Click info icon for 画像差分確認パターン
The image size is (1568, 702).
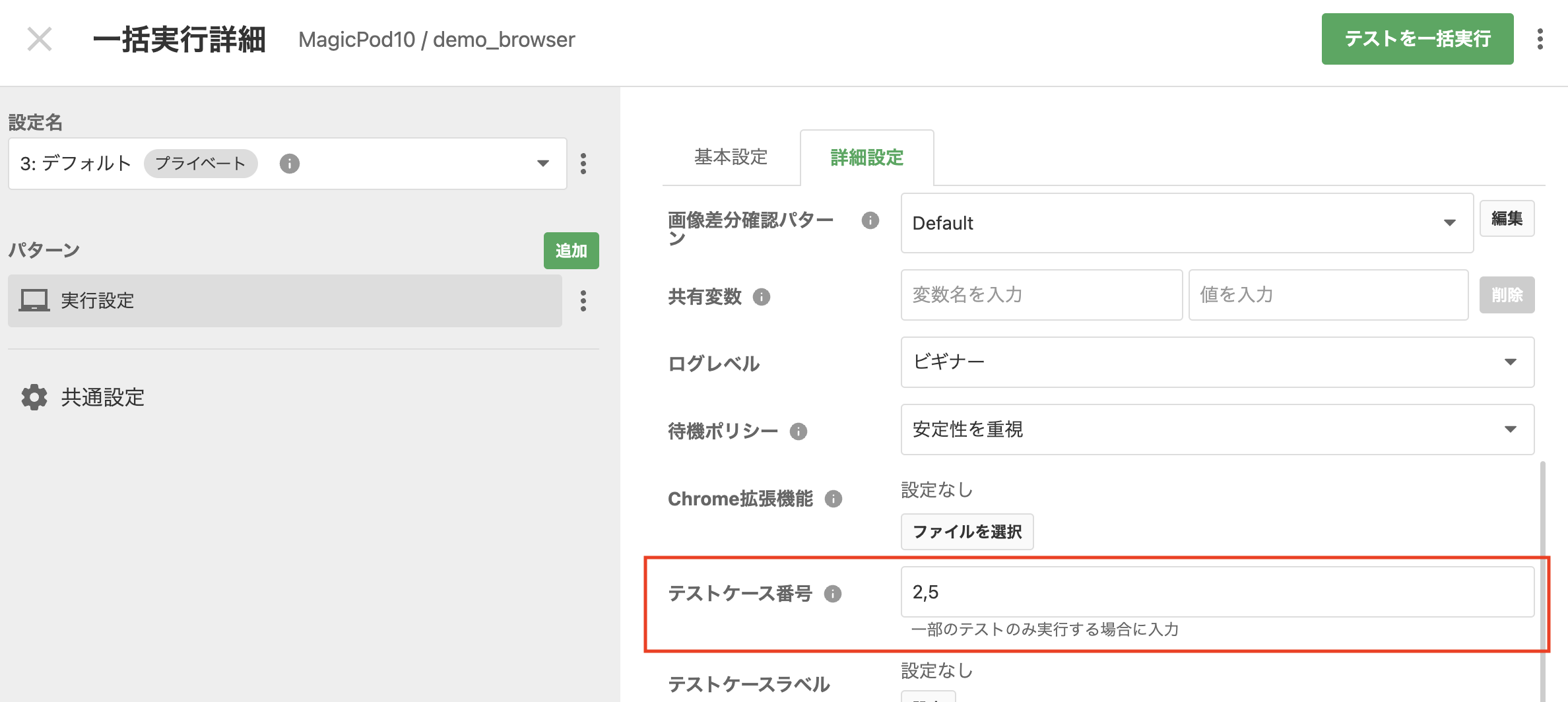(870, 220)
